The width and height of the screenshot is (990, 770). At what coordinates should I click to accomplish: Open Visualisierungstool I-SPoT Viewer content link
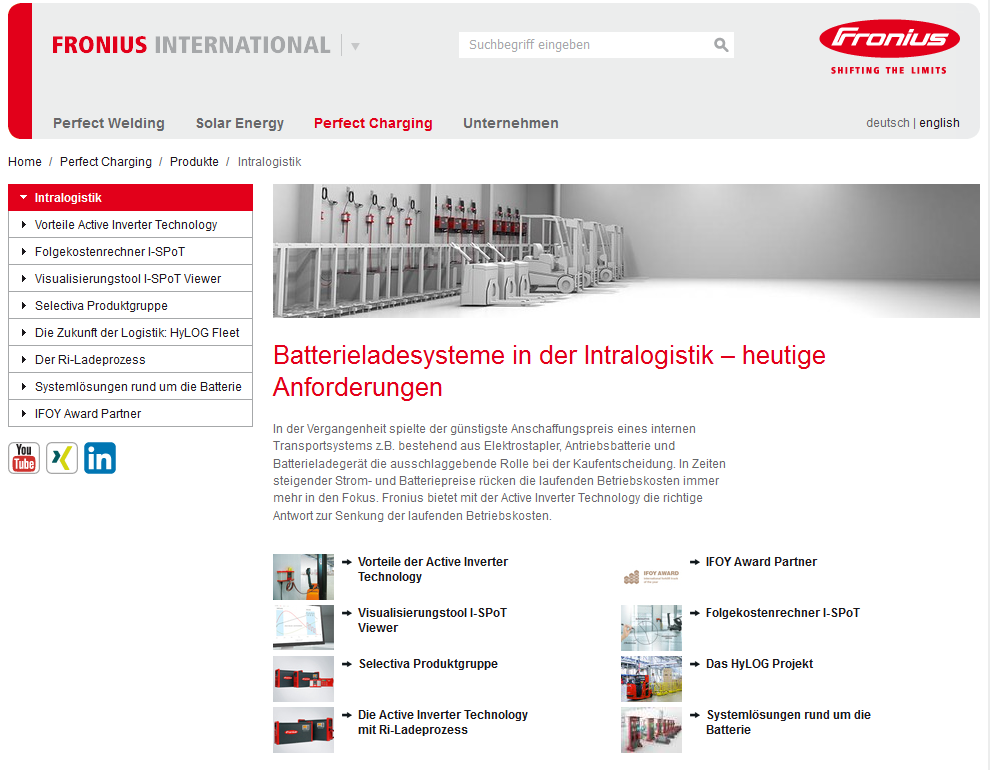pos(432,620)
